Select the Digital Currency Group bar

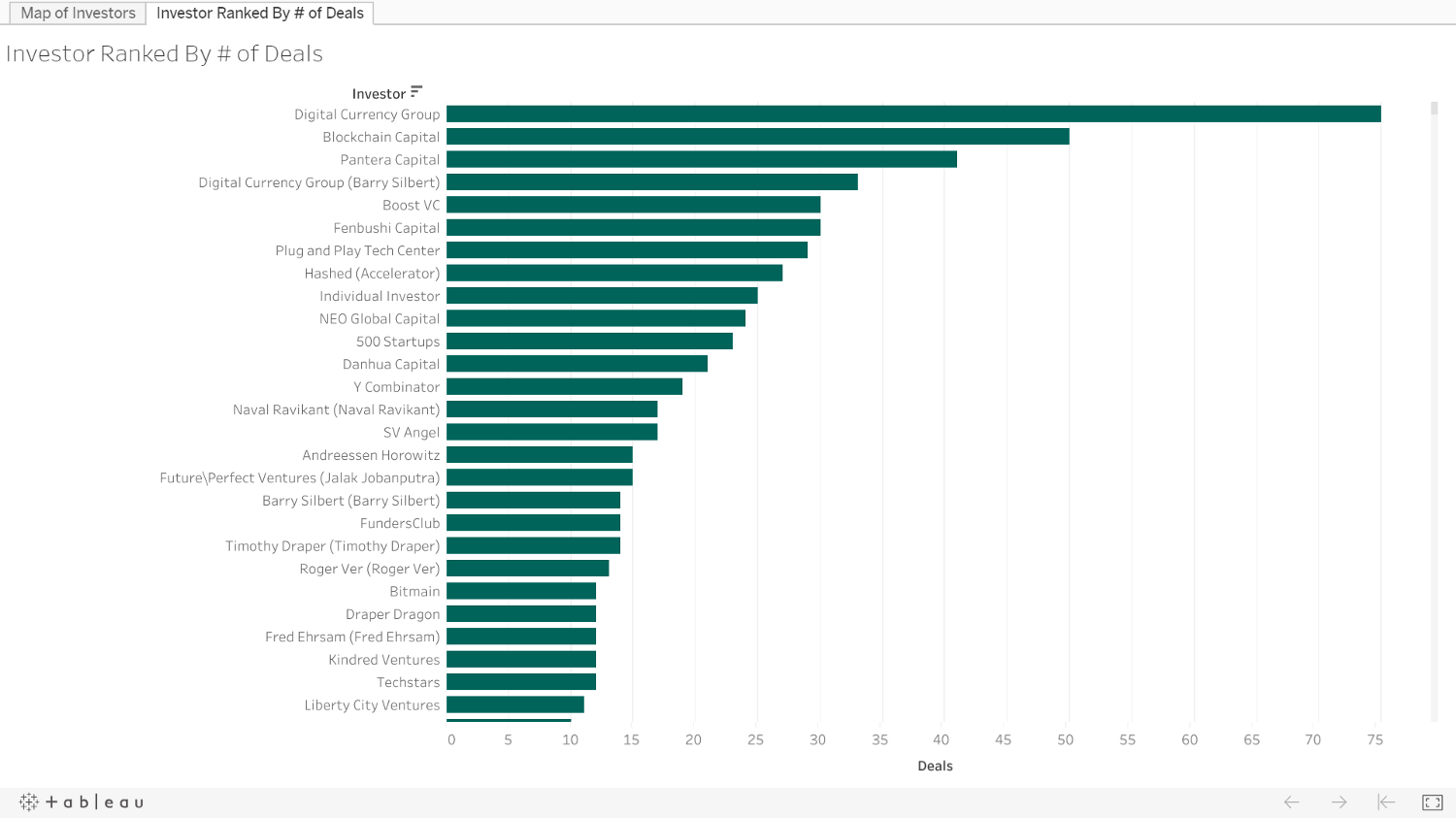[x=913, y=115]
